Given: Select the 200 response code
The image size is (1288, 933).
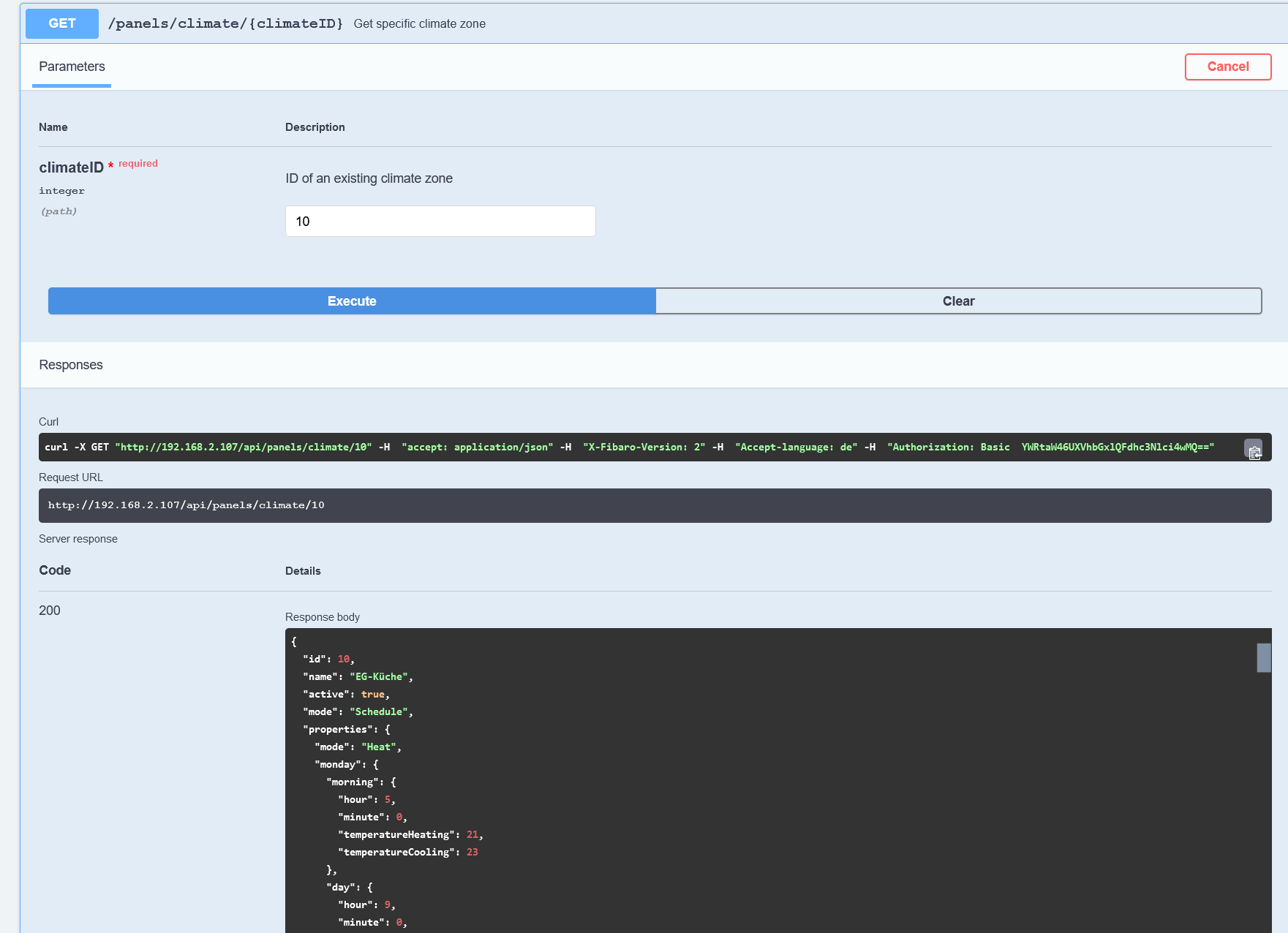Looking at the screenshot, I should point(50,611).
